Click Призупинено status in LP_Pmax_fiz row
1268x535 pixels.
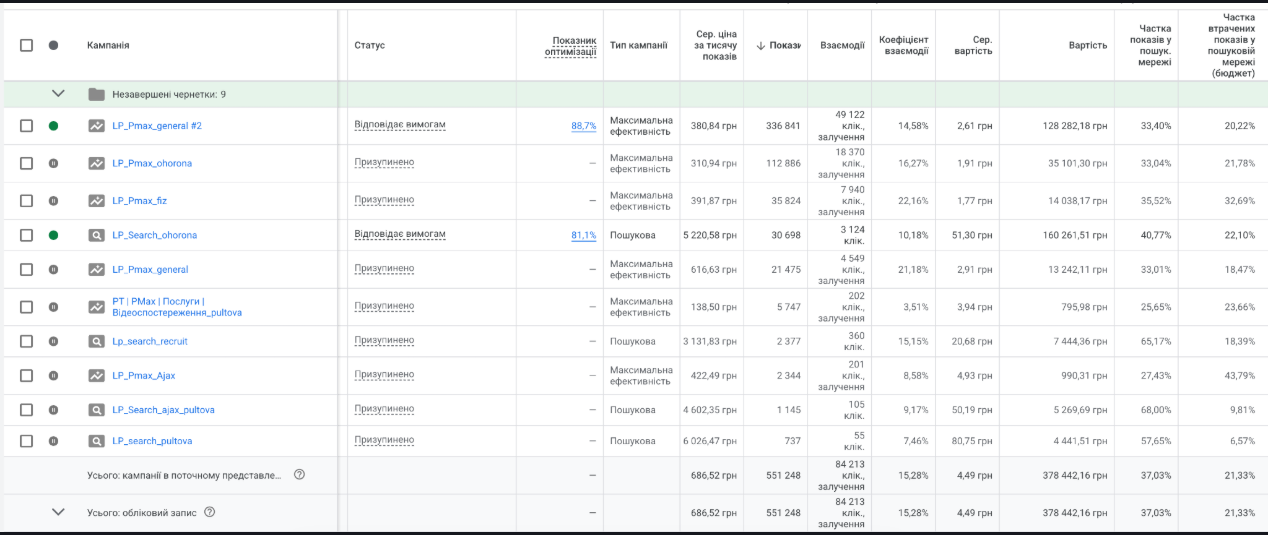(x=384, y=200)
